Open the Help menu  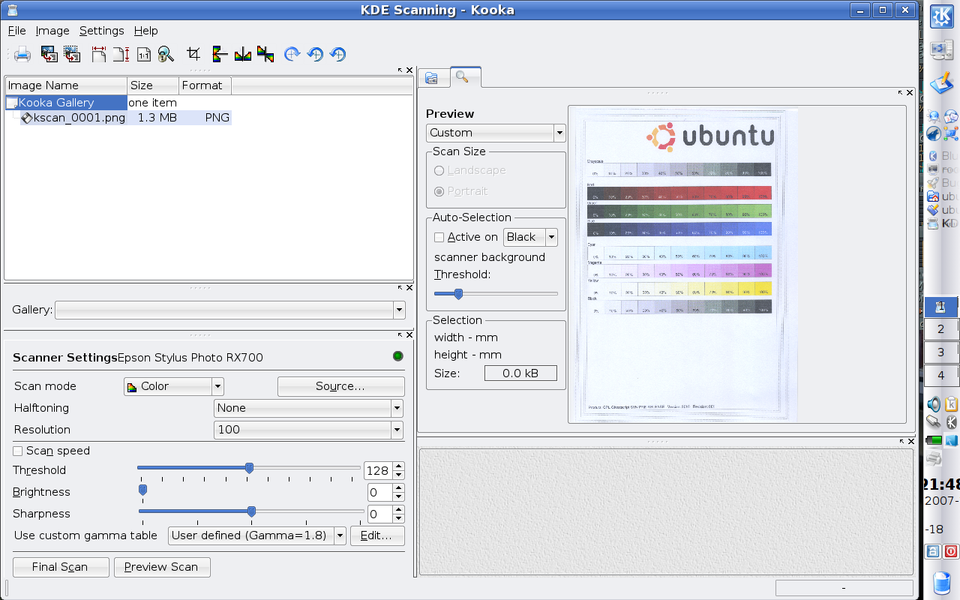[x=146, y=31]
